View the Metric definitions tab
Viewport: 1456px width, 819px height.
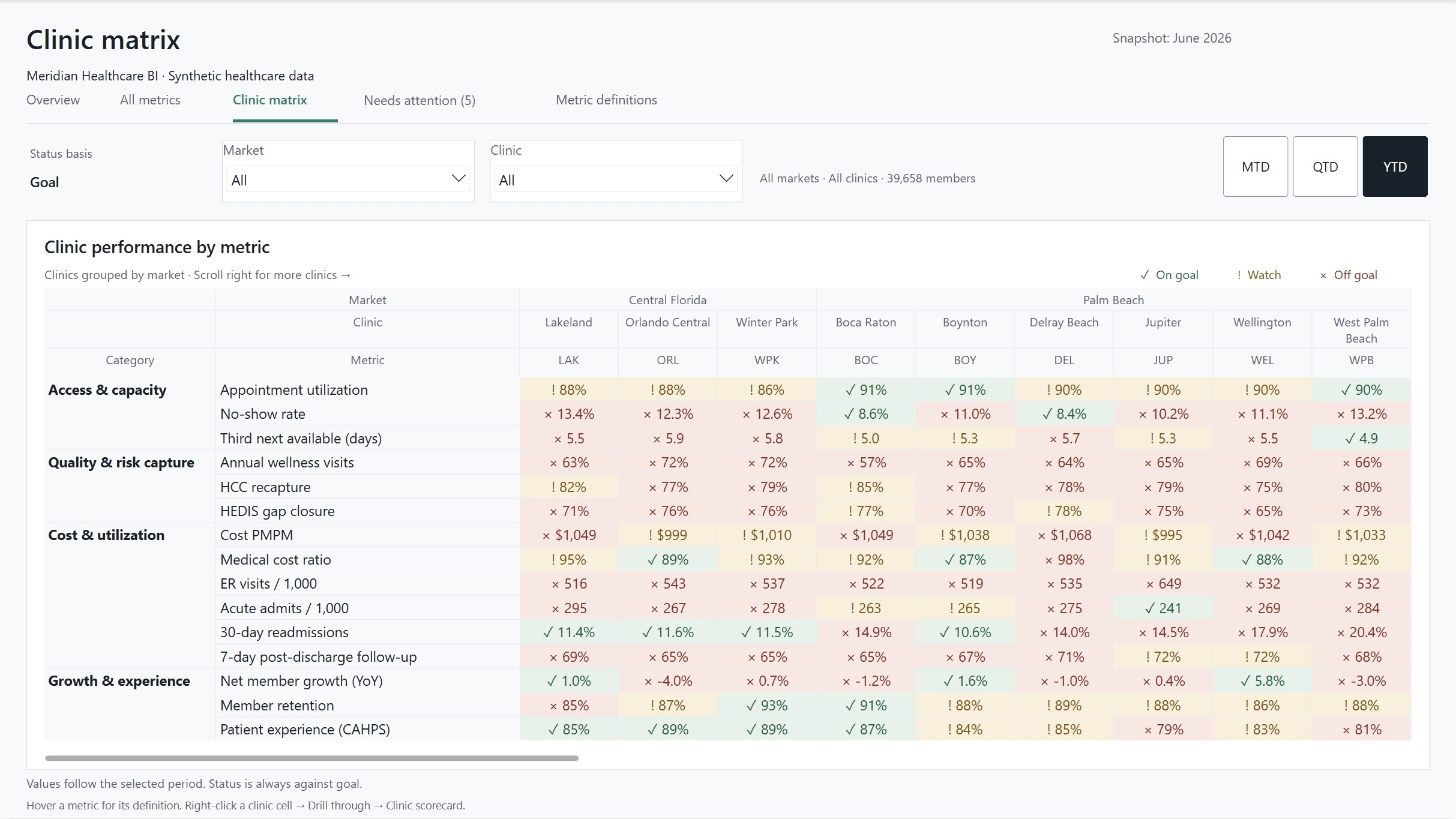pyautogui.click(x=606, y=100)
